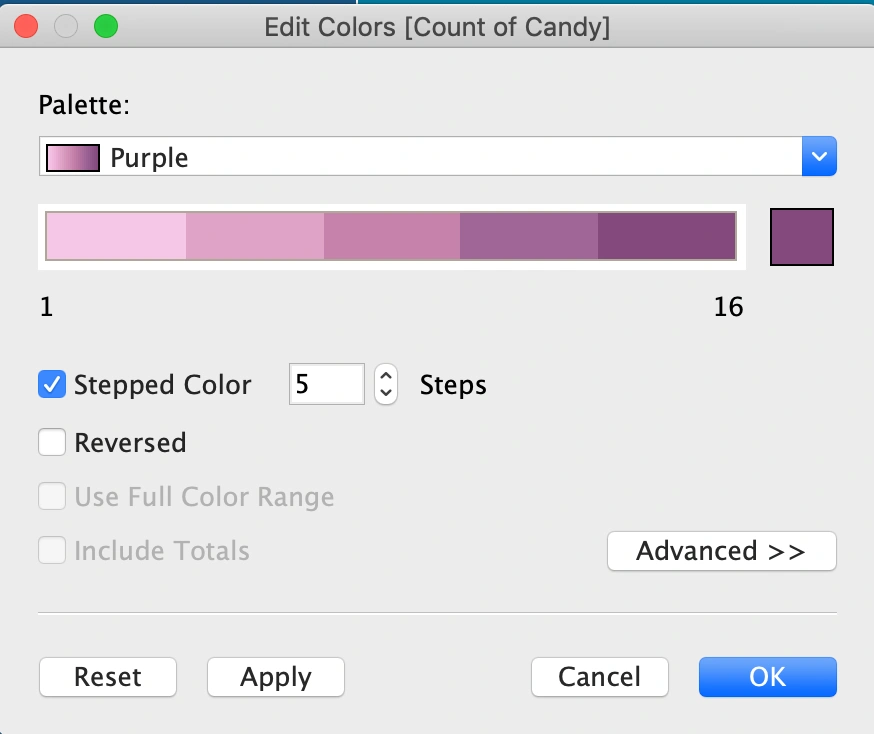Screen dimensions: 874x734
Task: Confirm with the OK button
Action: point(767,677)
